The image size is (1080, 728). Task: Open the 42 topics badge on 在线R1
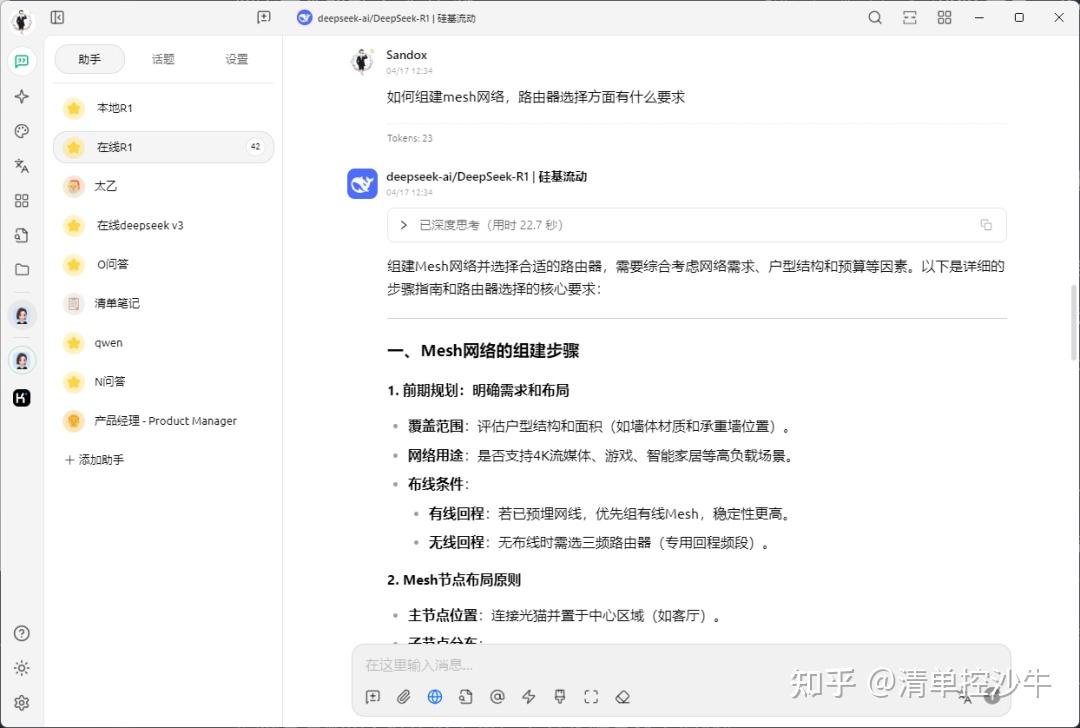point(256,147)
